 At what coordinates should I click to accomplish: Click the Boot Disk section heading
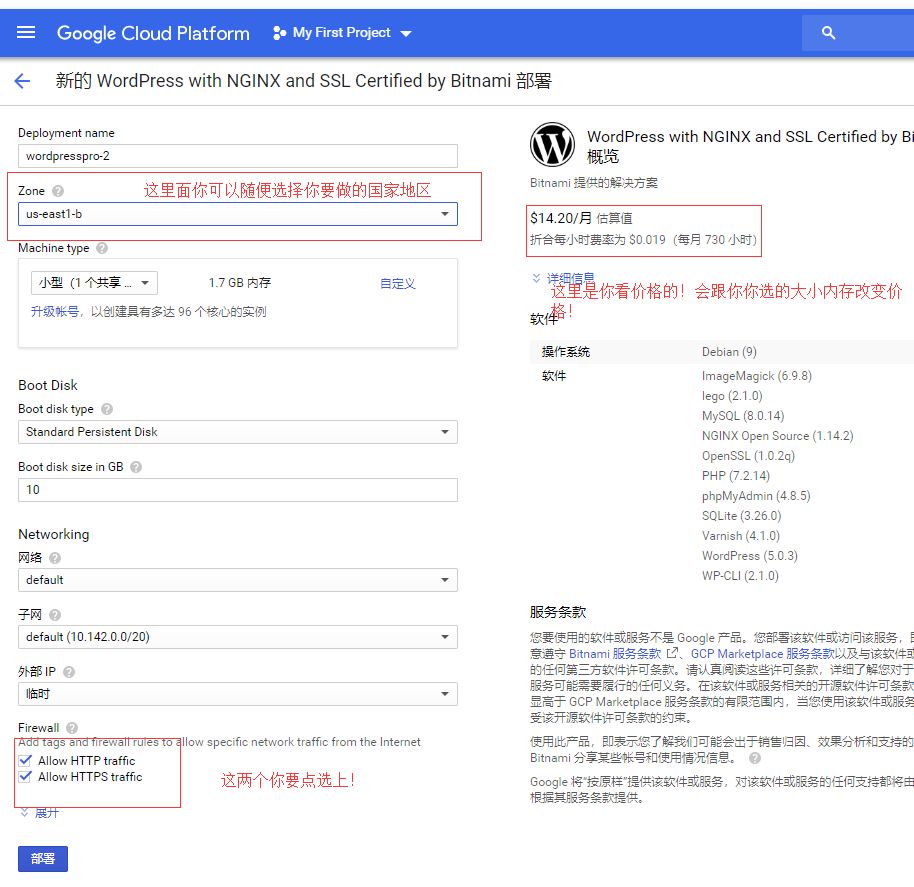48,385
